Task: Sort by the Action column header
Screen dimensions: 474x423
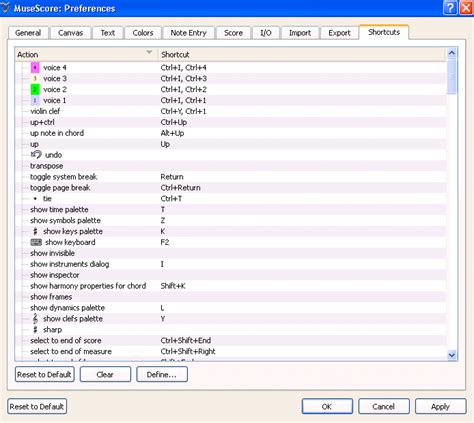Action: pyautogui.click(x=86, y=55)
